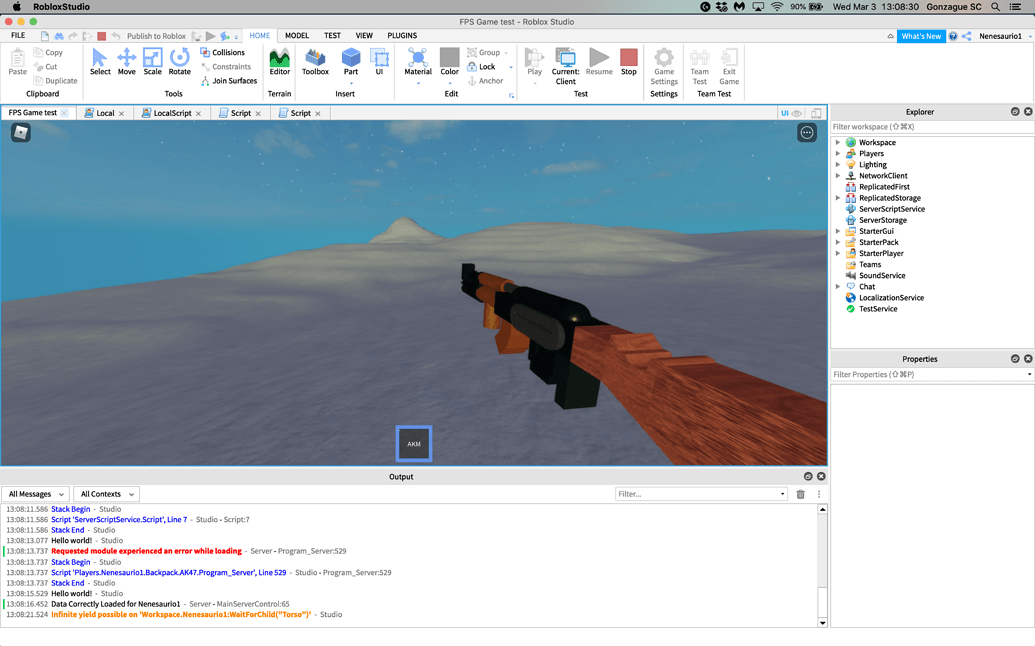Open the Output filter dropdown arrow
This screenshot has width=1035, height=646.
pyautogui.click(x=782, y=494)
